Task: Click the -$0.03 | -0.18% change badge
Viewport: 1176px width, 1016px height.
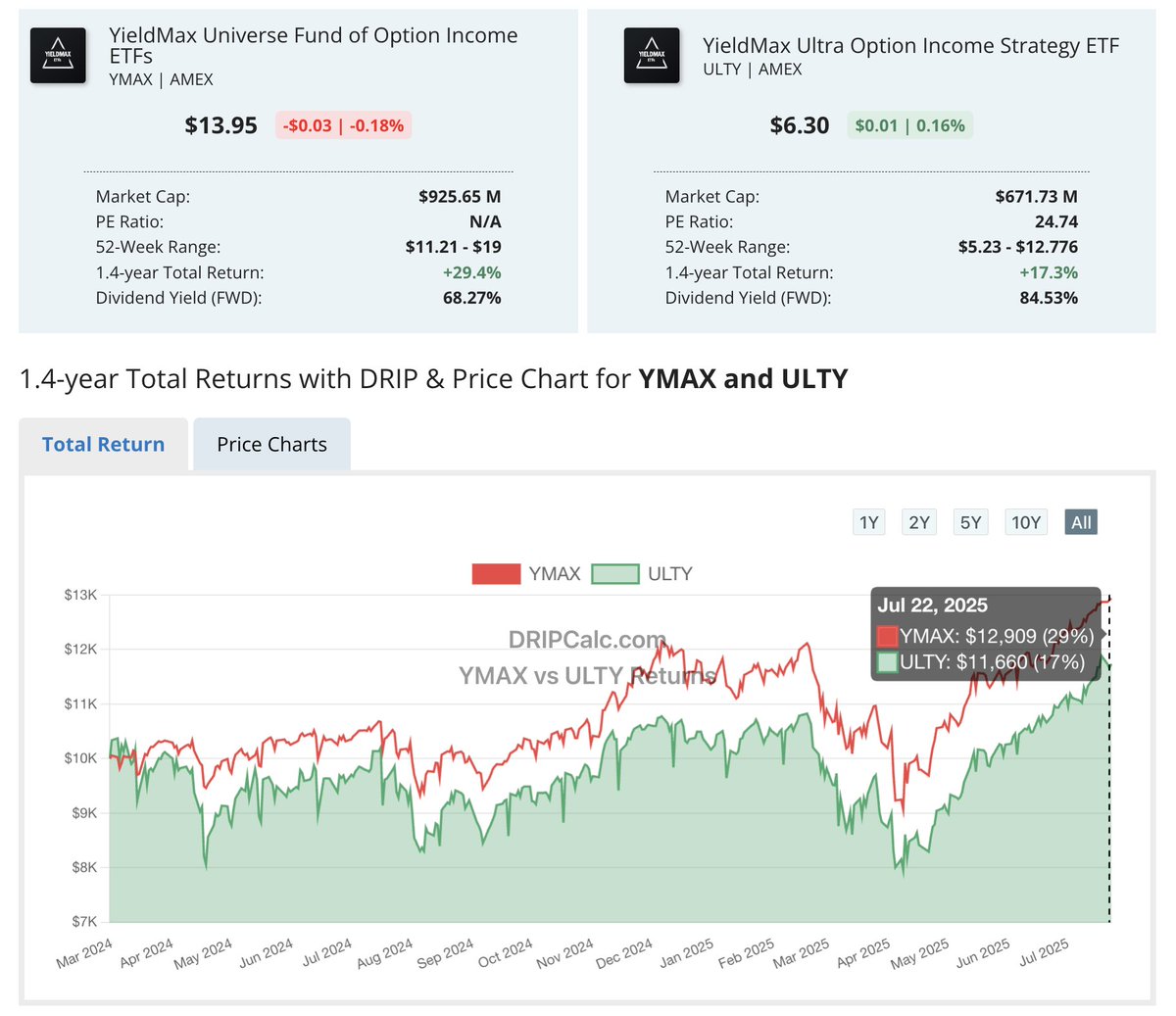Action: [x=343, y=125]
